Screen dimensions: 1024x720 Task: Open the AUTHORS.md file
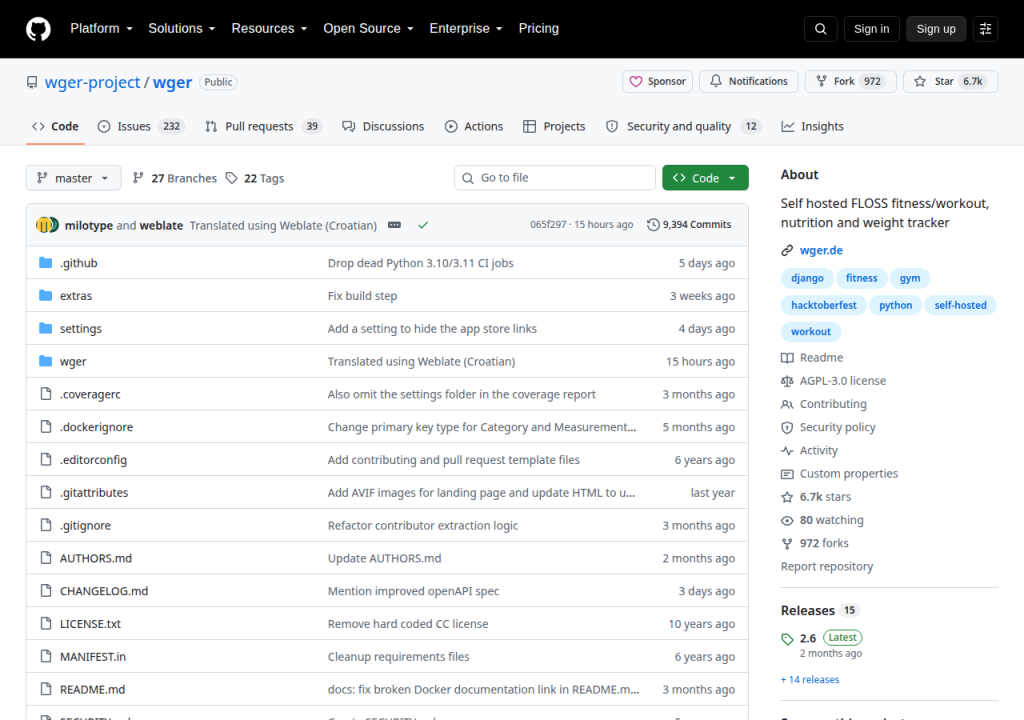(x=96, y=558)
